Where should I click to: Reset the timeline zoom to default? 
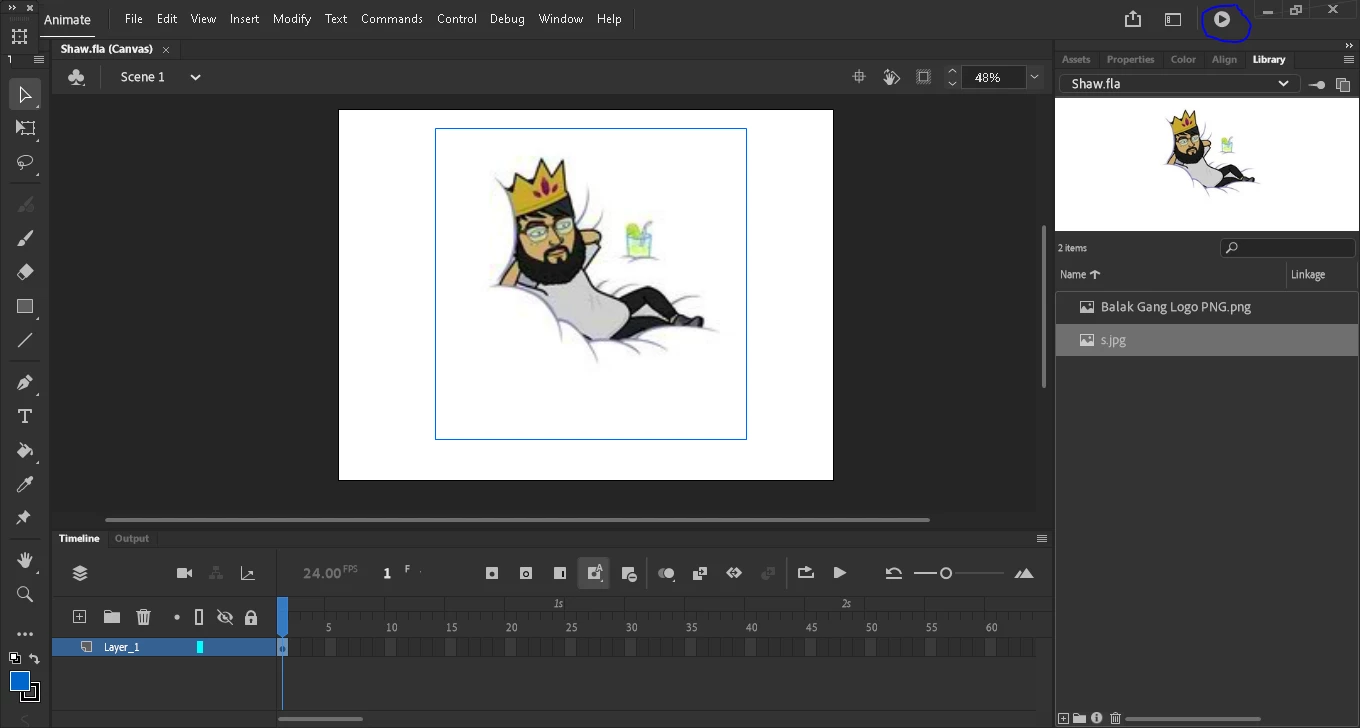click(x=893, y=573)
